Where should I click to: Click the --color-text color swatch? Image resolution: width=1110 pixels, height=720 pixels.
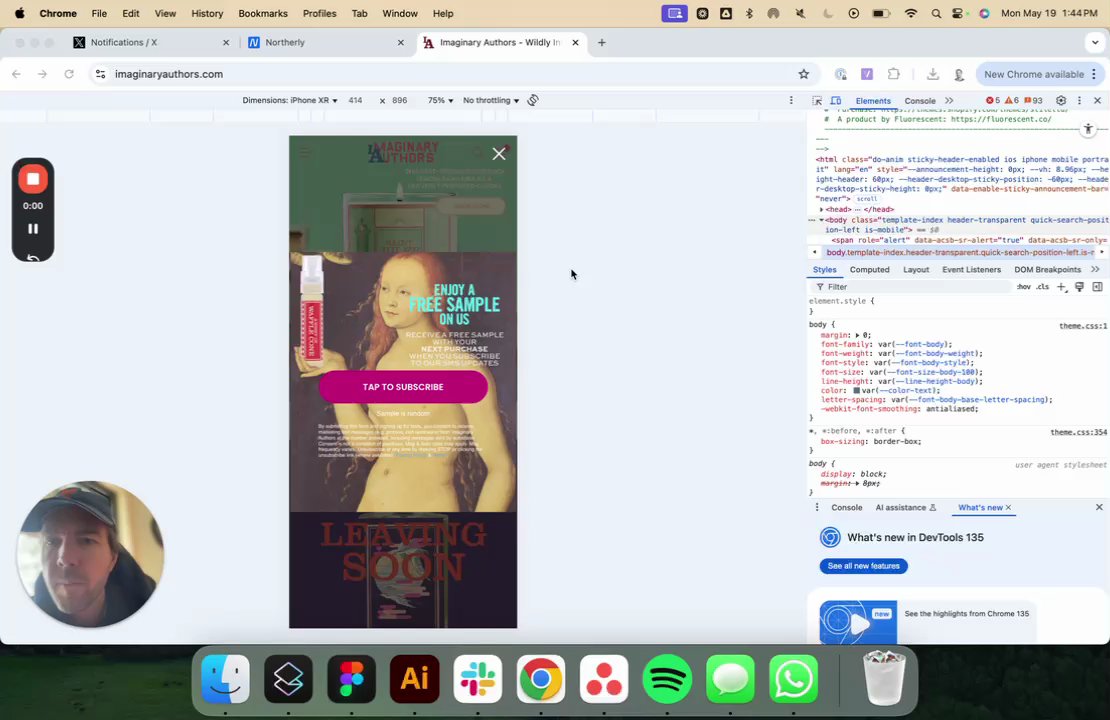point(857,391)
